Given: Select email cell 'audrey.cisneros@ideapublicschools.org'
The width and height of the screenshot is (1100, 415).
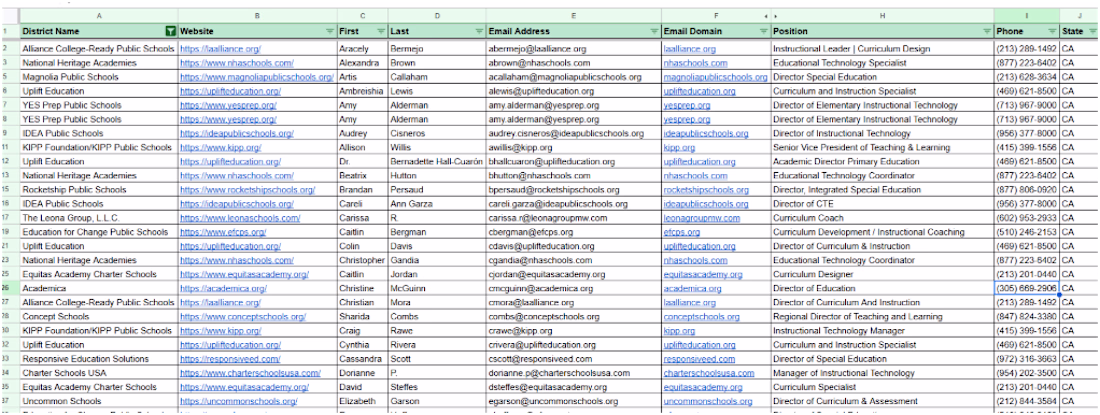Looking at the screenshot, I should 574,133.
